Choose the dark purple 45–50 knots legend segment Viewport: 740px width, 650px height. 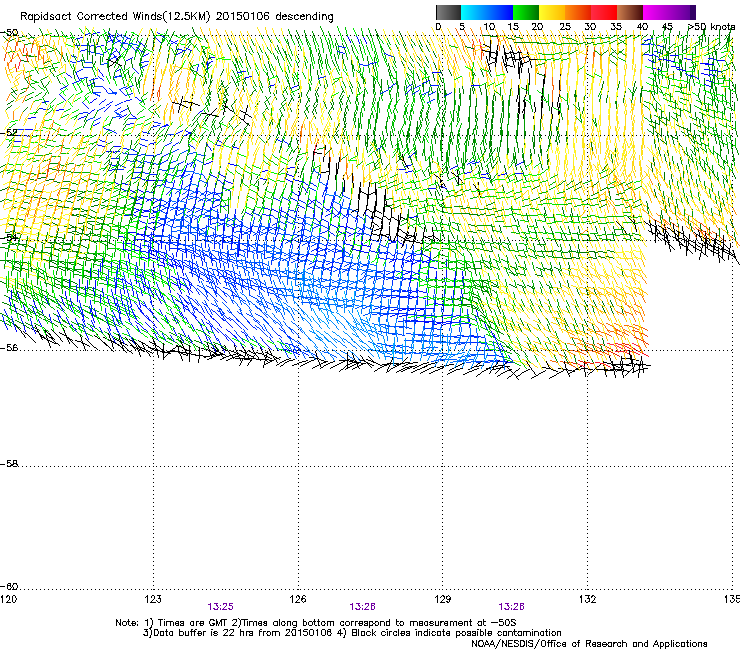[682, 12]
